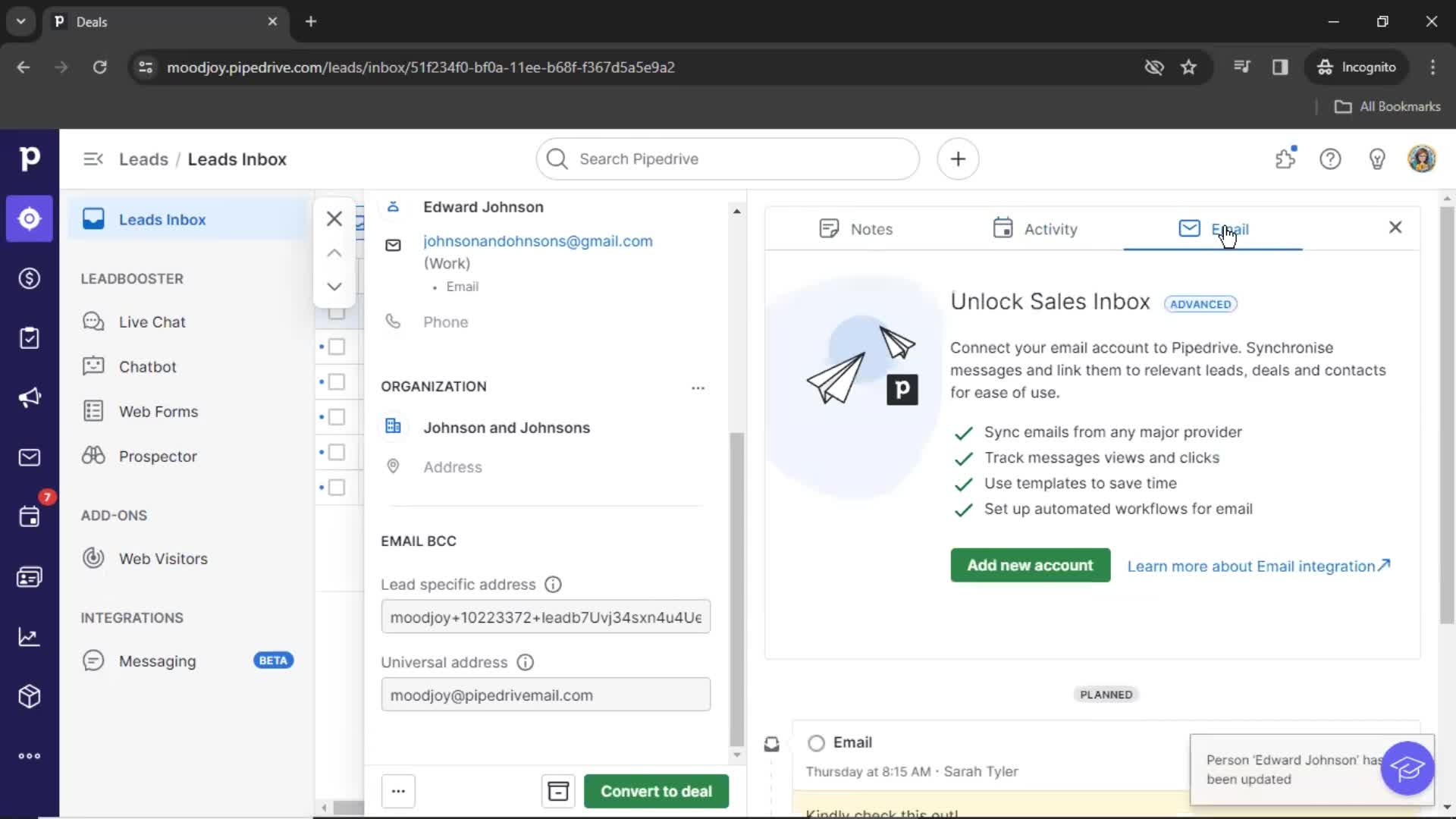Open the Leads Inbox icon in sidebar

[29, 218]
